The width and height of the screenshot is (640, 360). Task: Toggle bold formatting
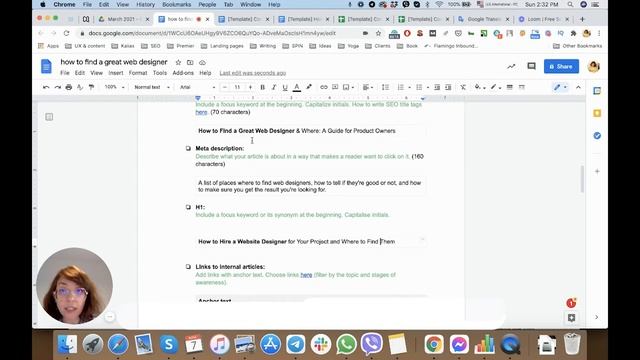(262, 87)
